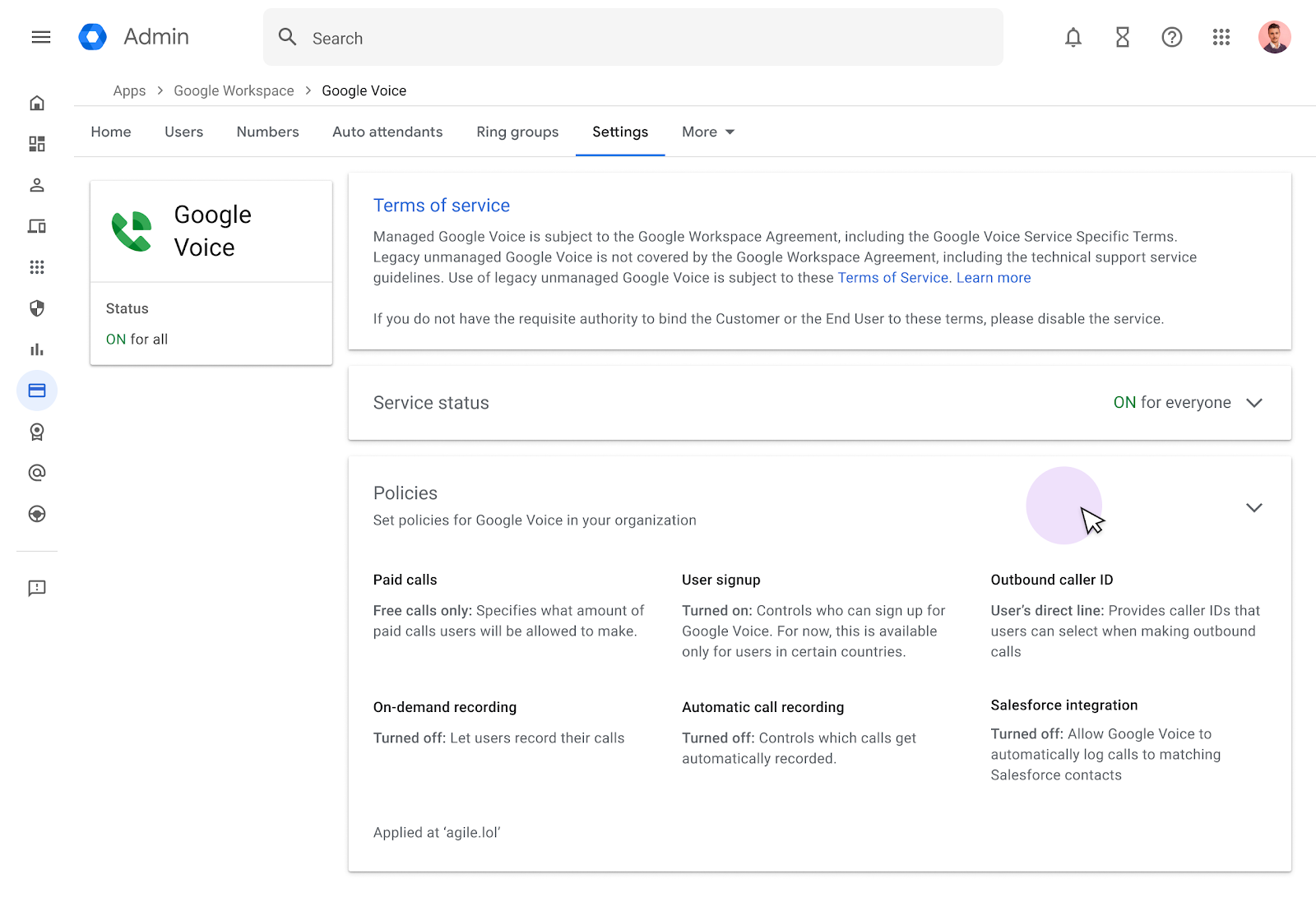Viewport: 1316px width, 897px height.
Task: Open the Learn more link
Action: click(994, 278)
